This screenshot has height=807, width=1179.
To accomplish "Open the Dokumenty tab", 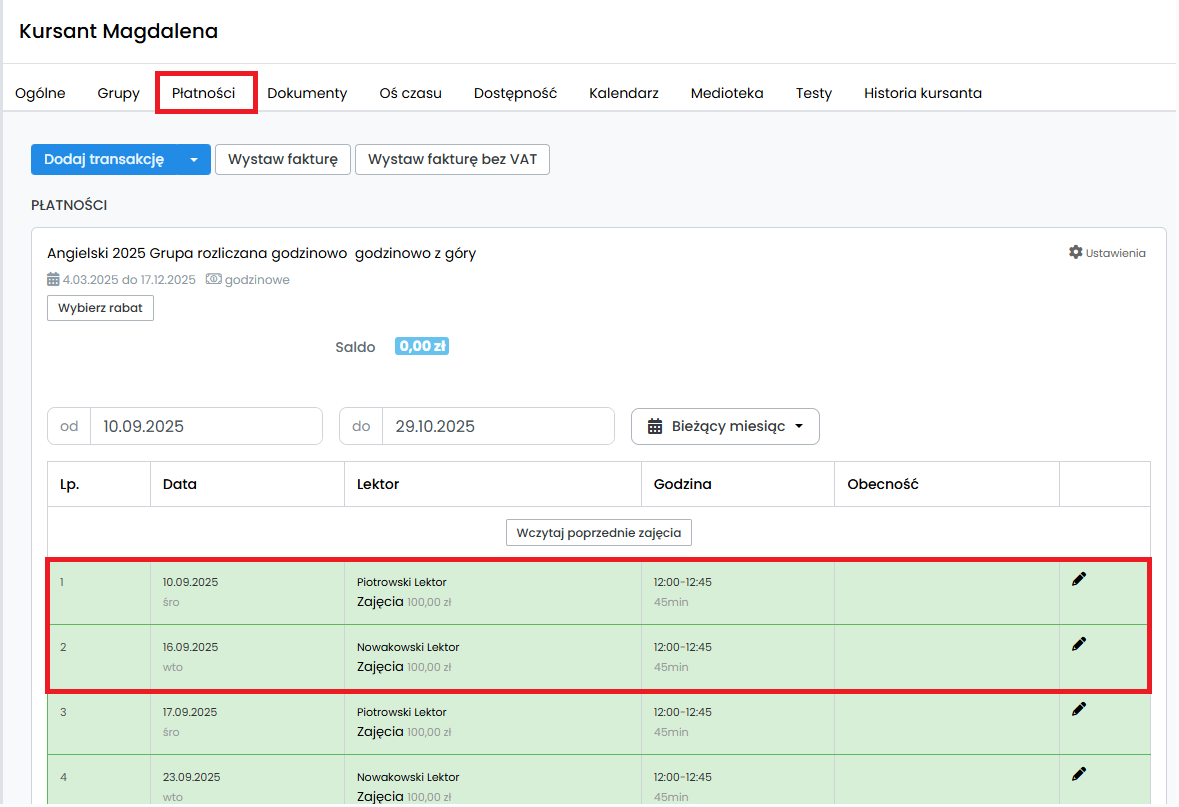I will pos(307,93).
